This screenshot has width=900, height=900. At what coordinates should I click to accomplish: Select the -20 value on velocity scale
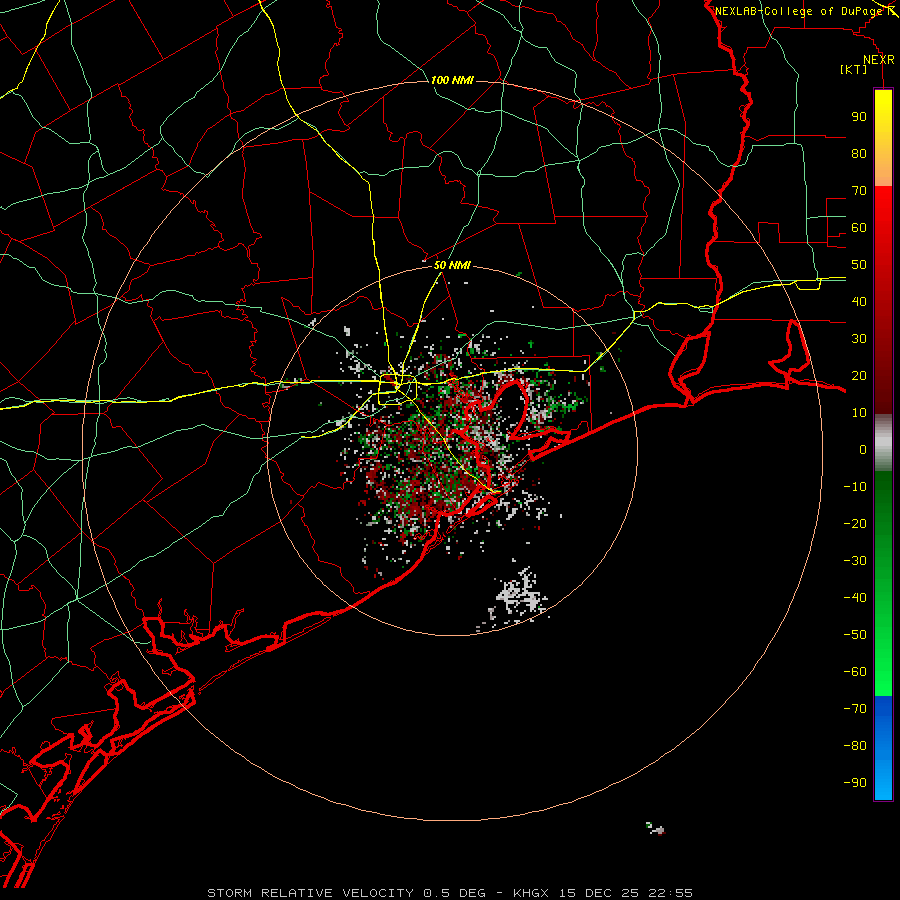[855, 523]
